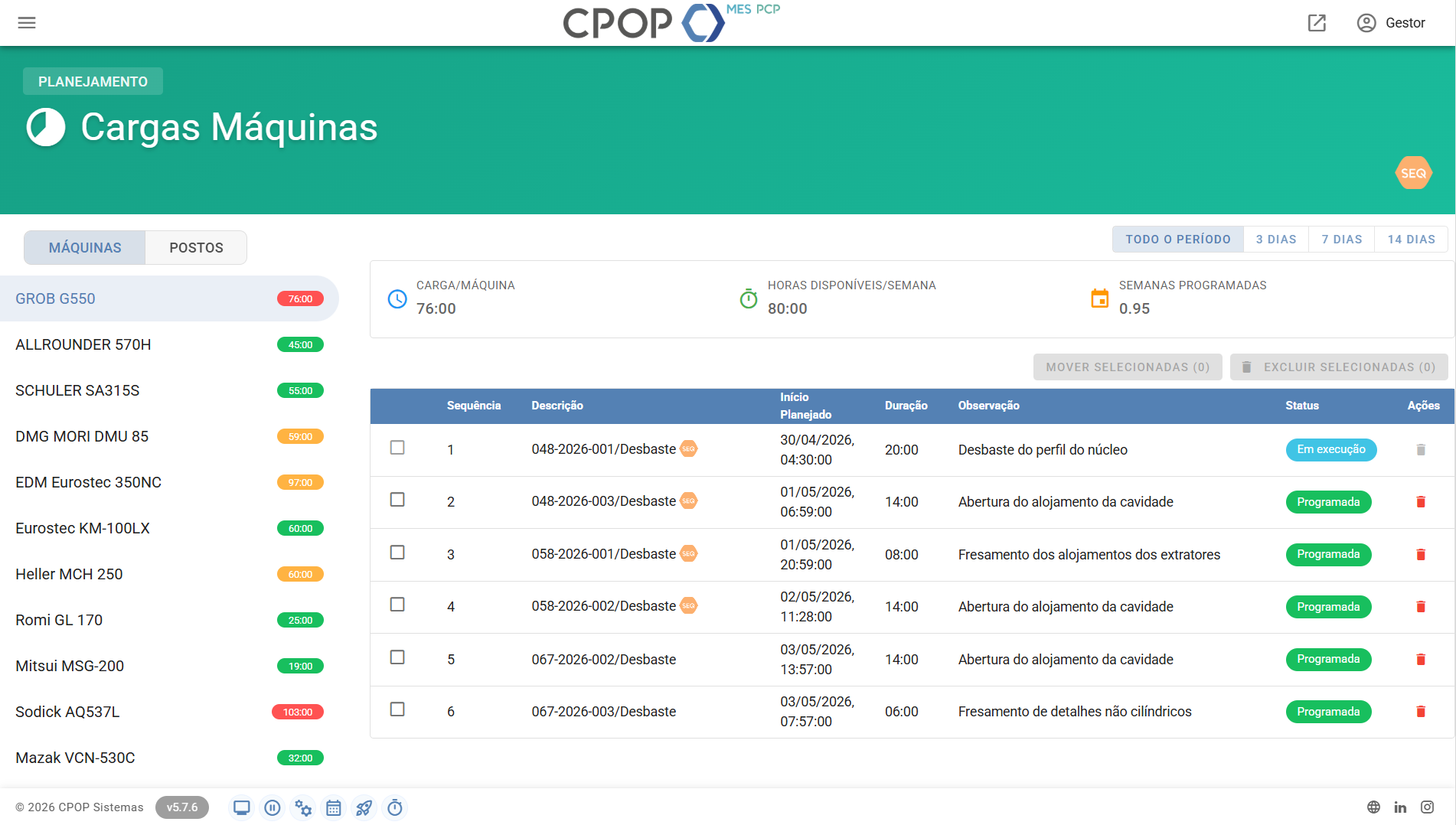
Task: Delete the 048-2026-003/Desbaste row
Action: 1421,502
